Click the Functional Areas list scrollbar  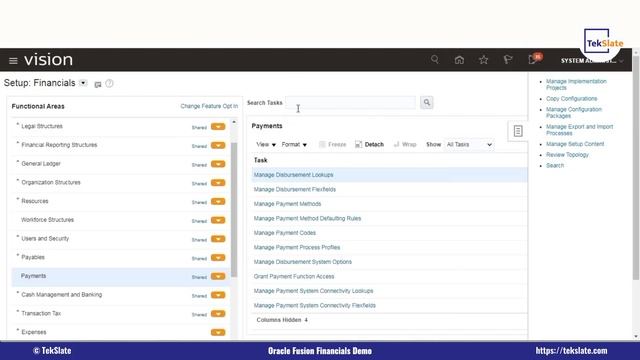point(234,210)
